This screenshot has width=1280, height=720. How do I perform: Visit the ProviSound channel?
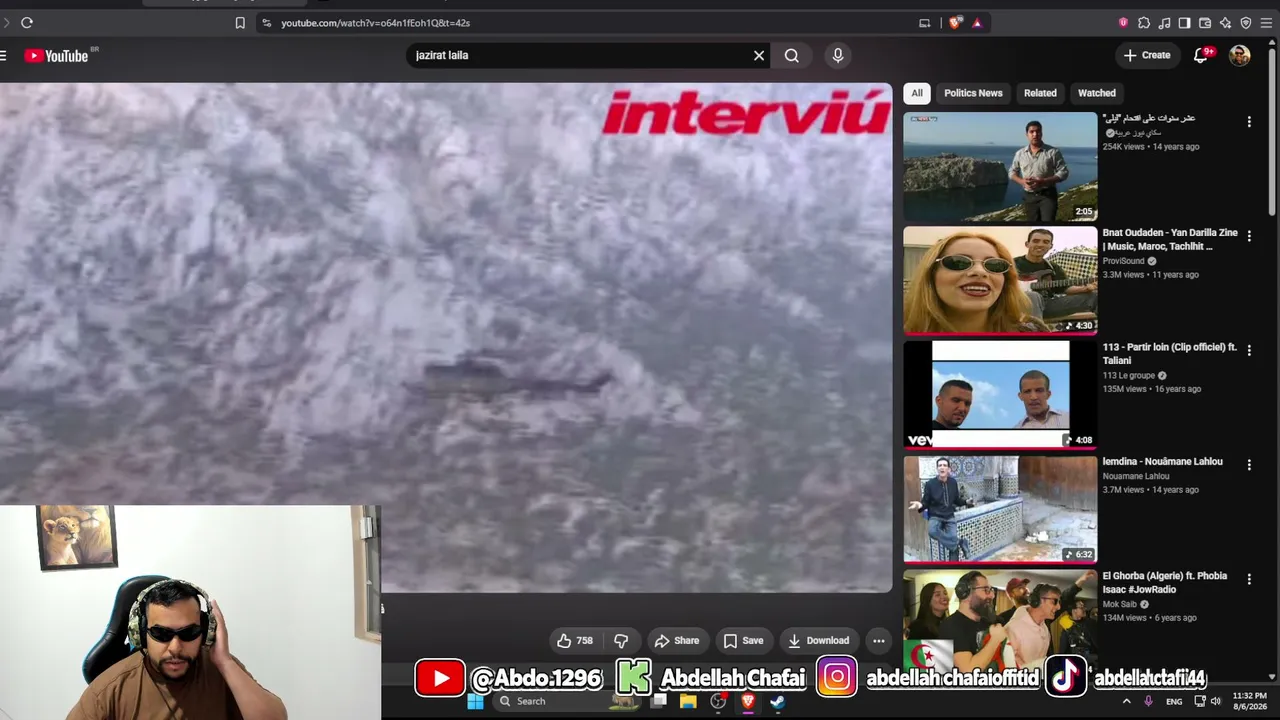click(x=1123, y=261)
